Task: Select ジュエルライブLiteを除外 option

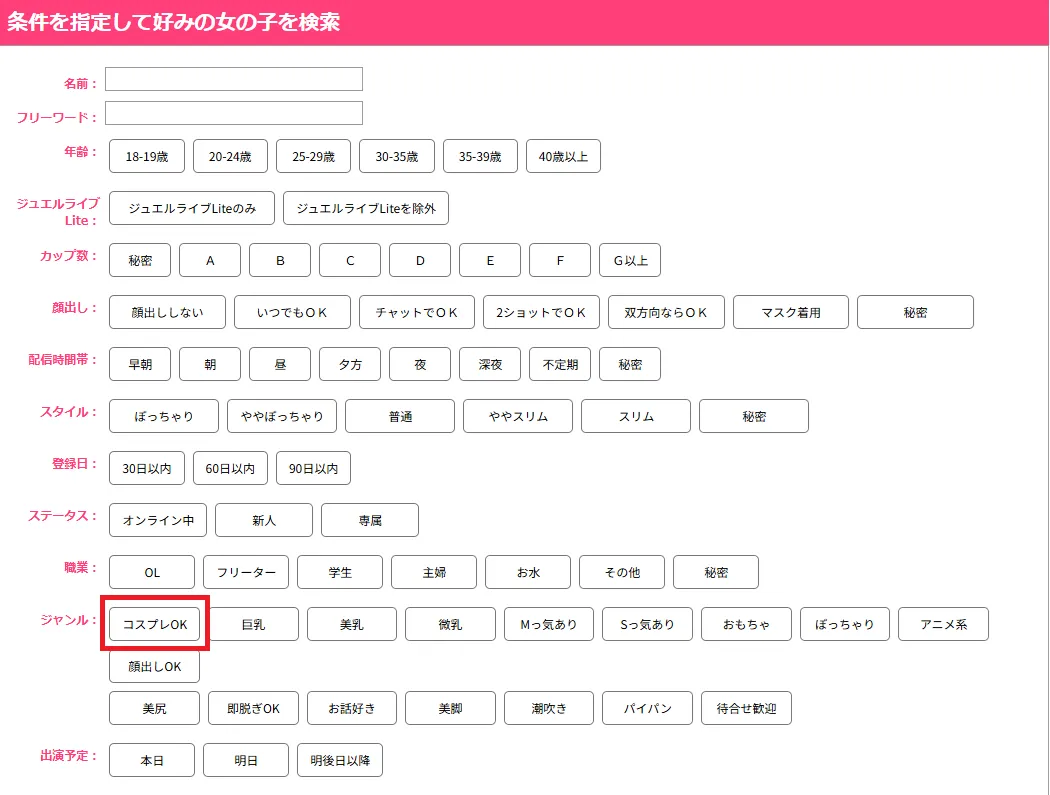Action: coord(366,208)
